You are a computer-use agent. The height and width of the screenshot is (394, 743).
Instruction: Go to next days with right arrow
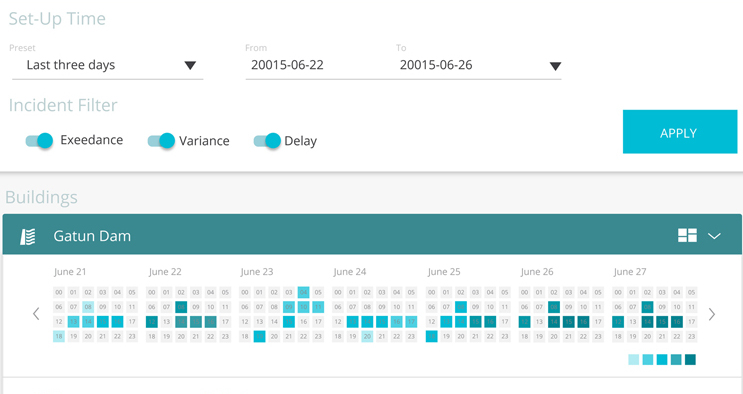(x=711, y=314)
